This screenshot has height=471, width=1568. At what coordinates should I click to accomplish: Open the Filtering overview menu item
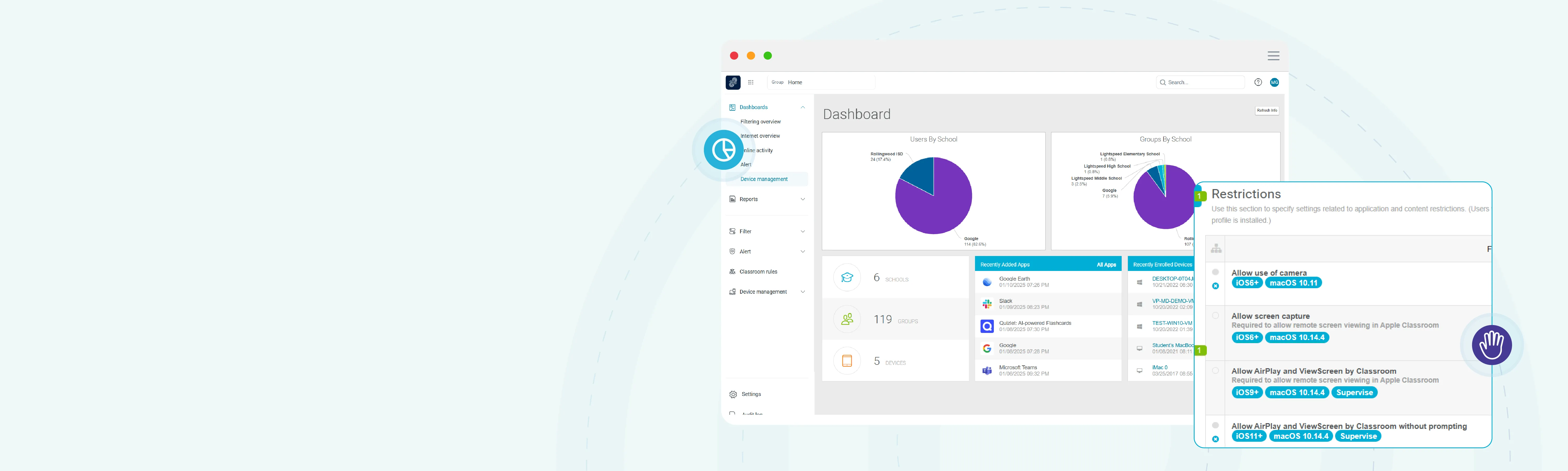tap(760, 122)
